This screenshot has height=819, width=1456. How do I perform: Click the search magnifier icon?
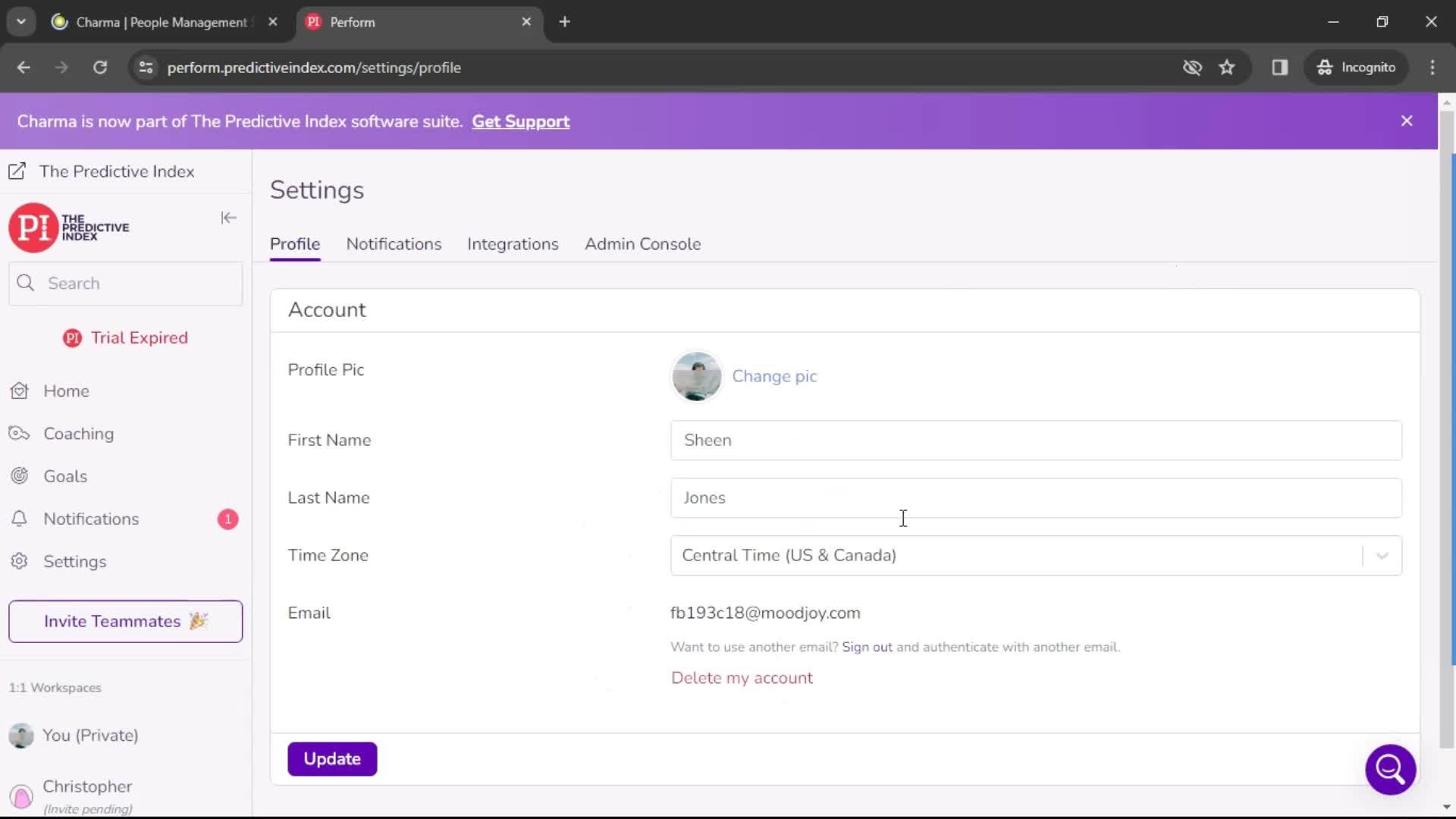(x=25, y=283)
